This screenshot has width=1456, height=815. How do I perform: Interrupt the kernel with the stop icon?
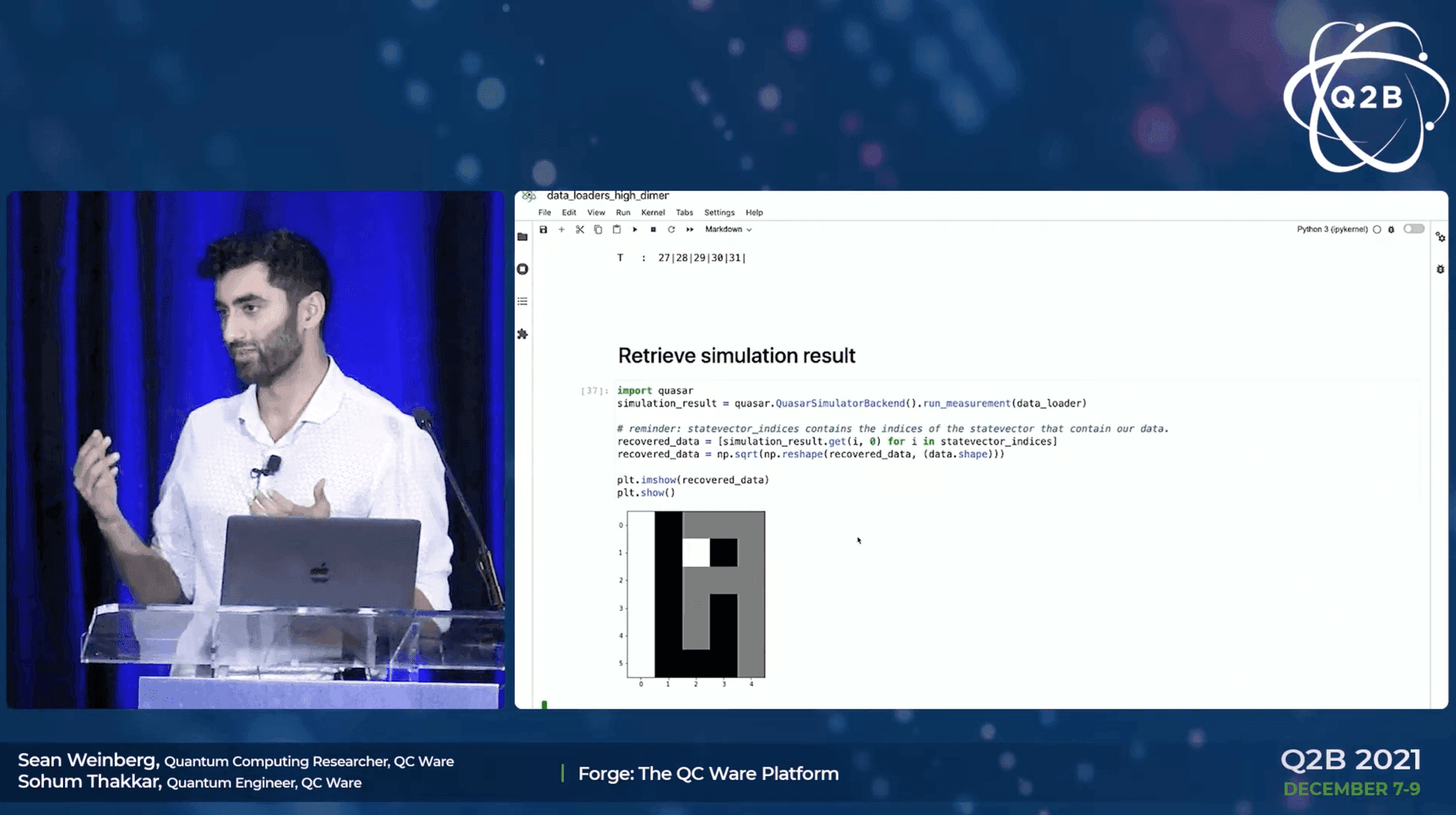(653, 229)
